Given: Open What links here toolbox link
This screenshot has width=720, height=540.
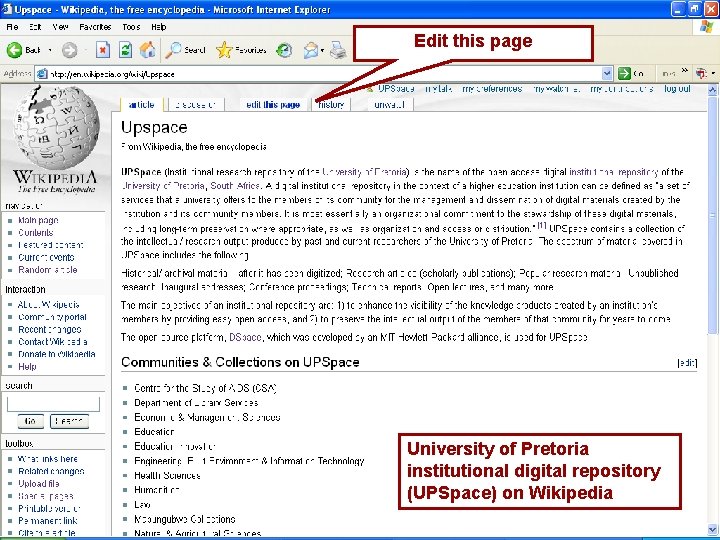Looking at the screenshot, I should [48, 459].
